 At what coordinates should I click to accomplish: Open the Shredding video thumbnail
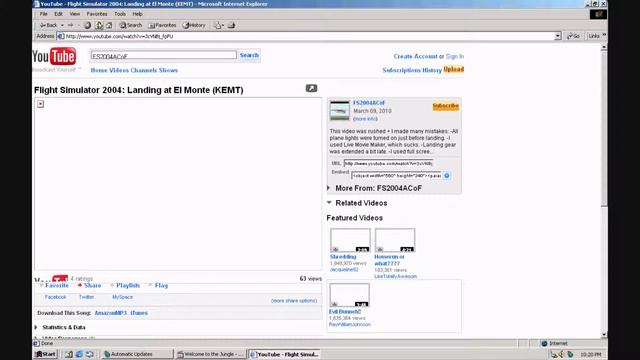[350, 240]
